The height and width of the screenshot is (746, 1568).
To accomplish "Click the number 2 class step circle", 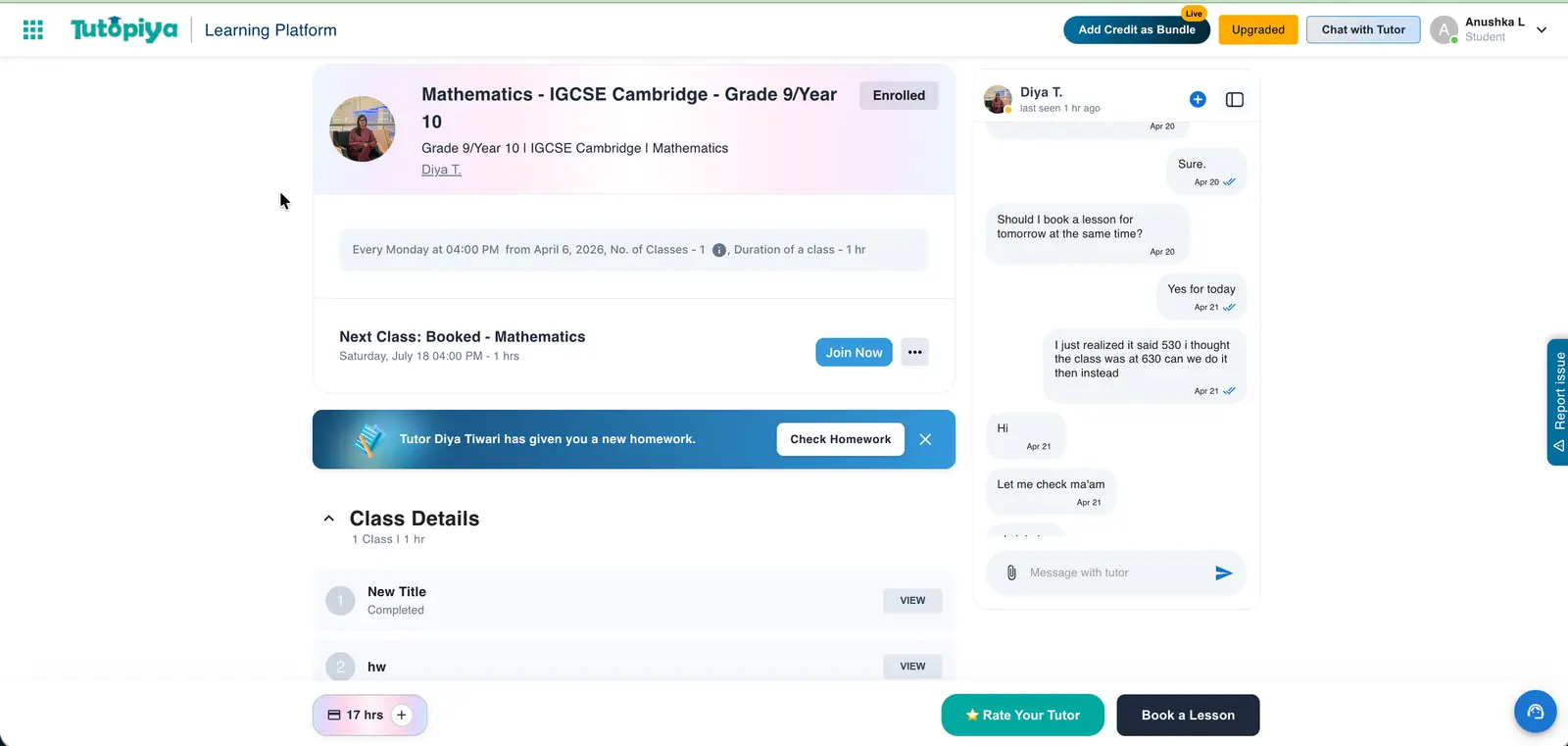I will pyautogui.click(x=340, y=667).
